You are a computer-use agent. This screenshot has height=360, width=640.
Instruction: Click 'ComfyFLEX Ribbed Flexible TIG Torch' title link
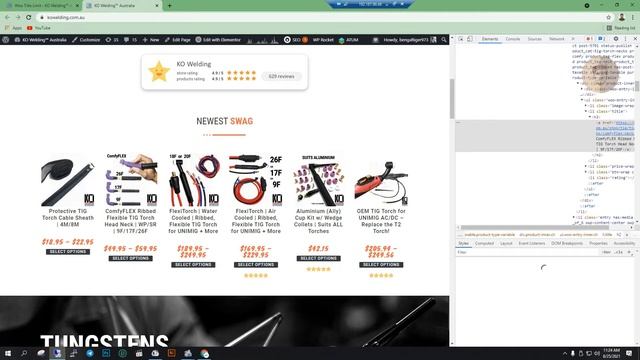pos(131,221)
